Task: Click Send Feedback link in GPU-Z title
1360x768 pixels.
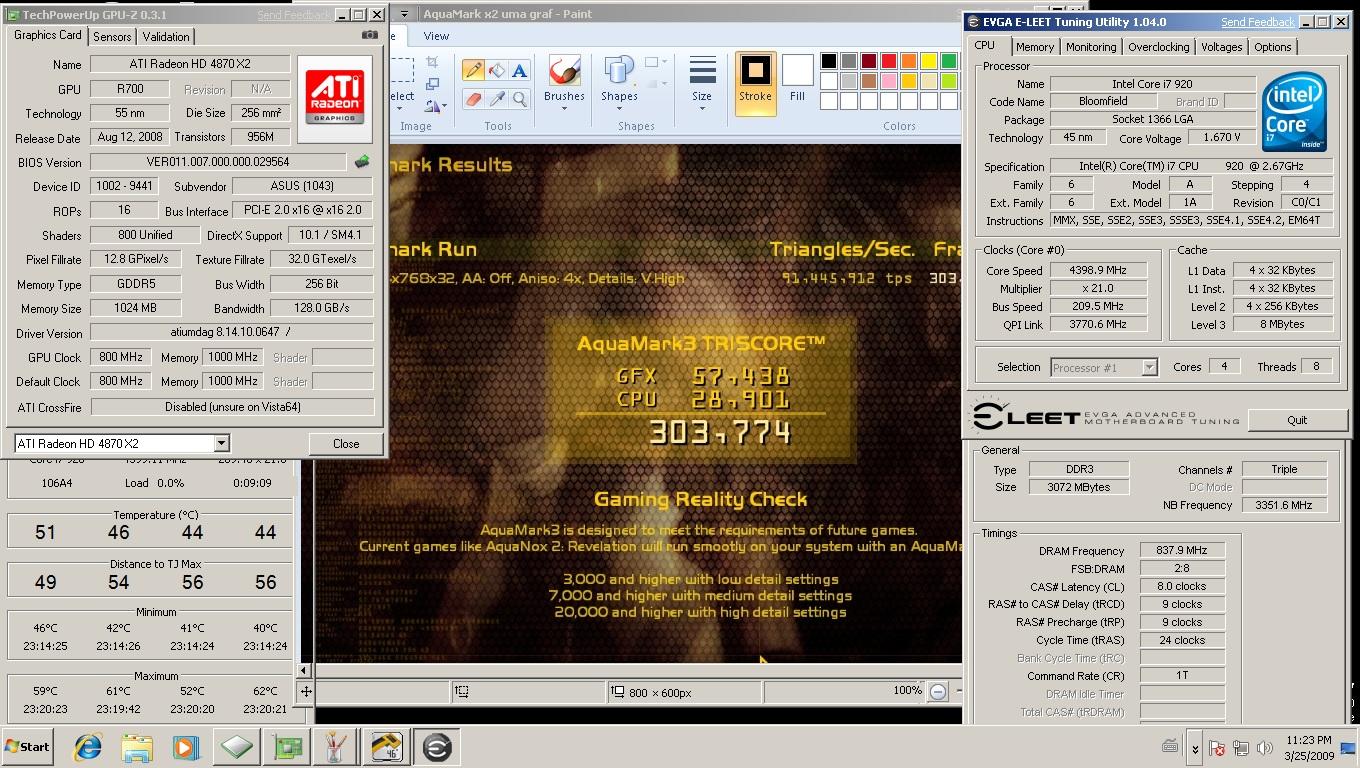Action: coord(293,15)
